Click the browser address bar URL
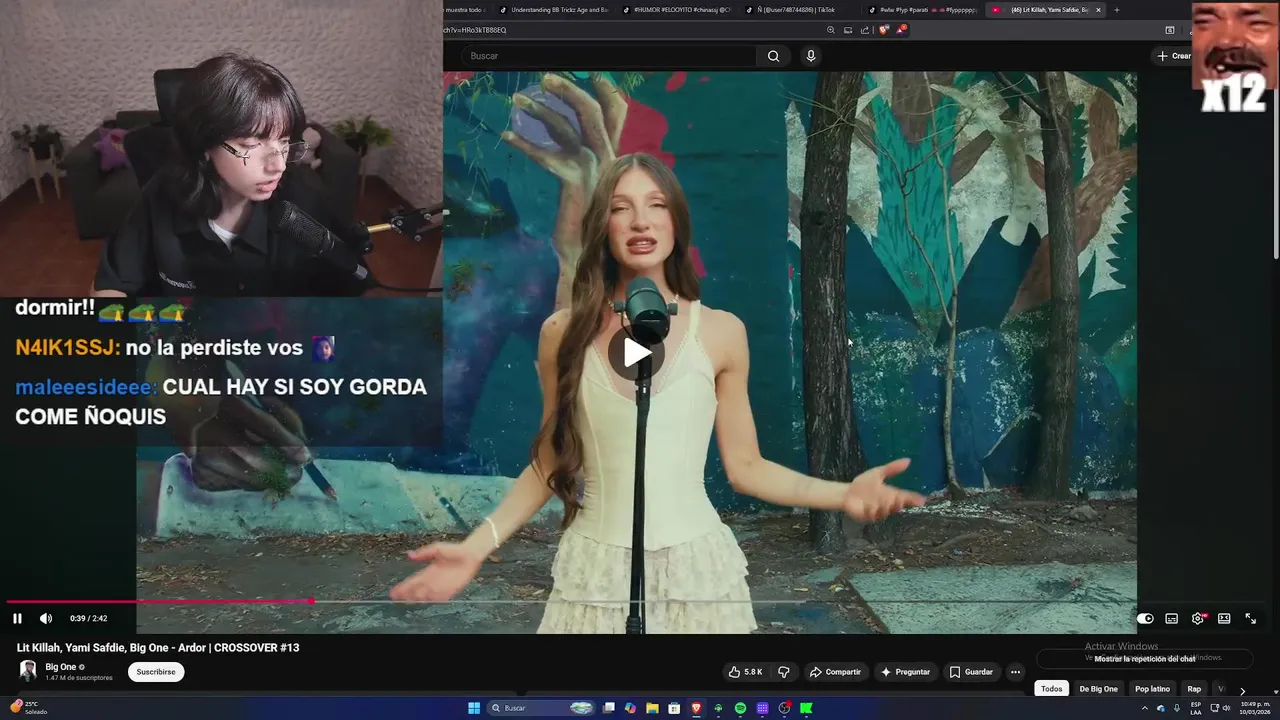Image resolution: width=1280 pixels, height=720 pixels. [476, 30]
